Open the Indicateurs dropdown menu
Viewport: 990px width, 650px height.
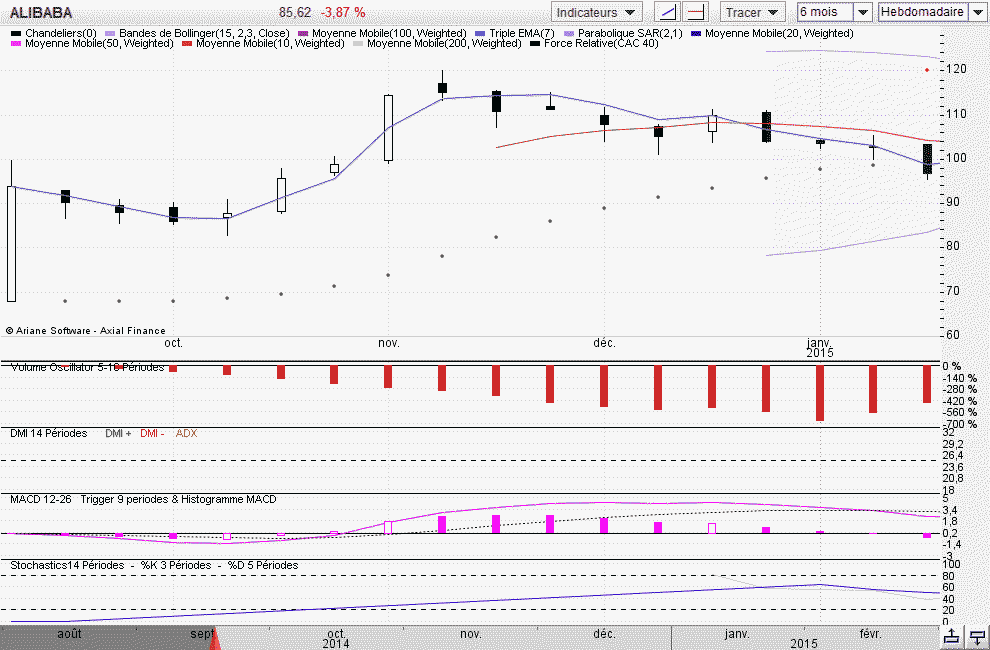tap(596, 12)
